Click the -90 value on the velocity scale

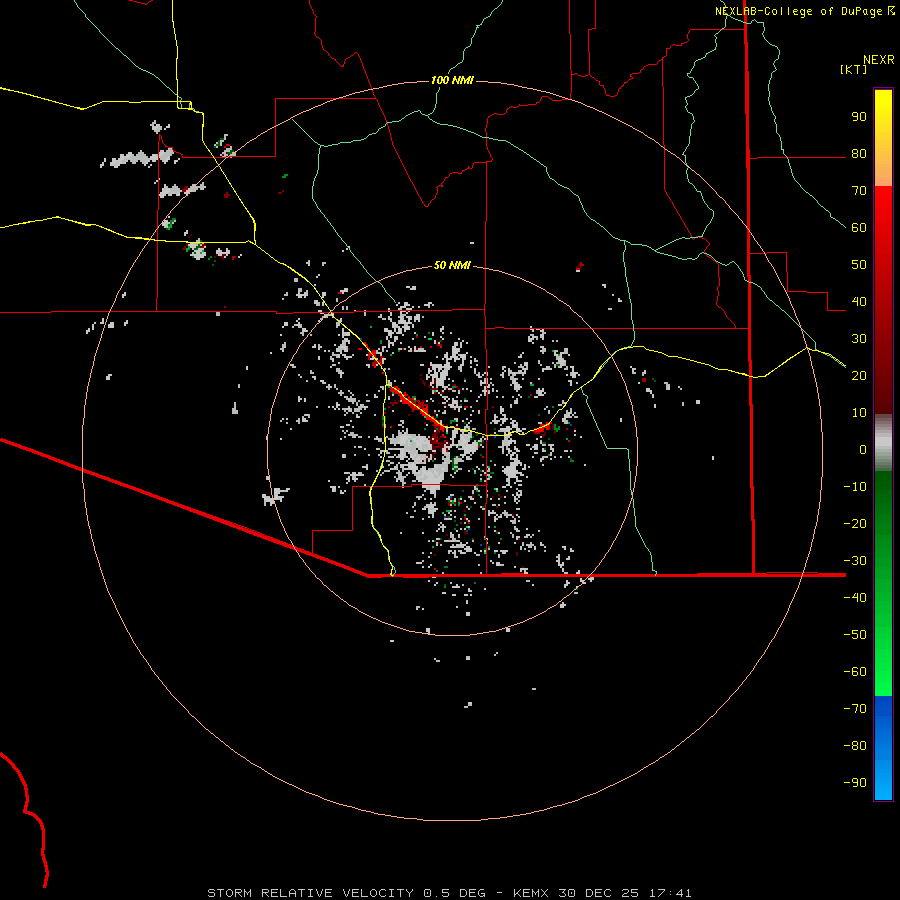pyautogui.click(x=855, y=783)
